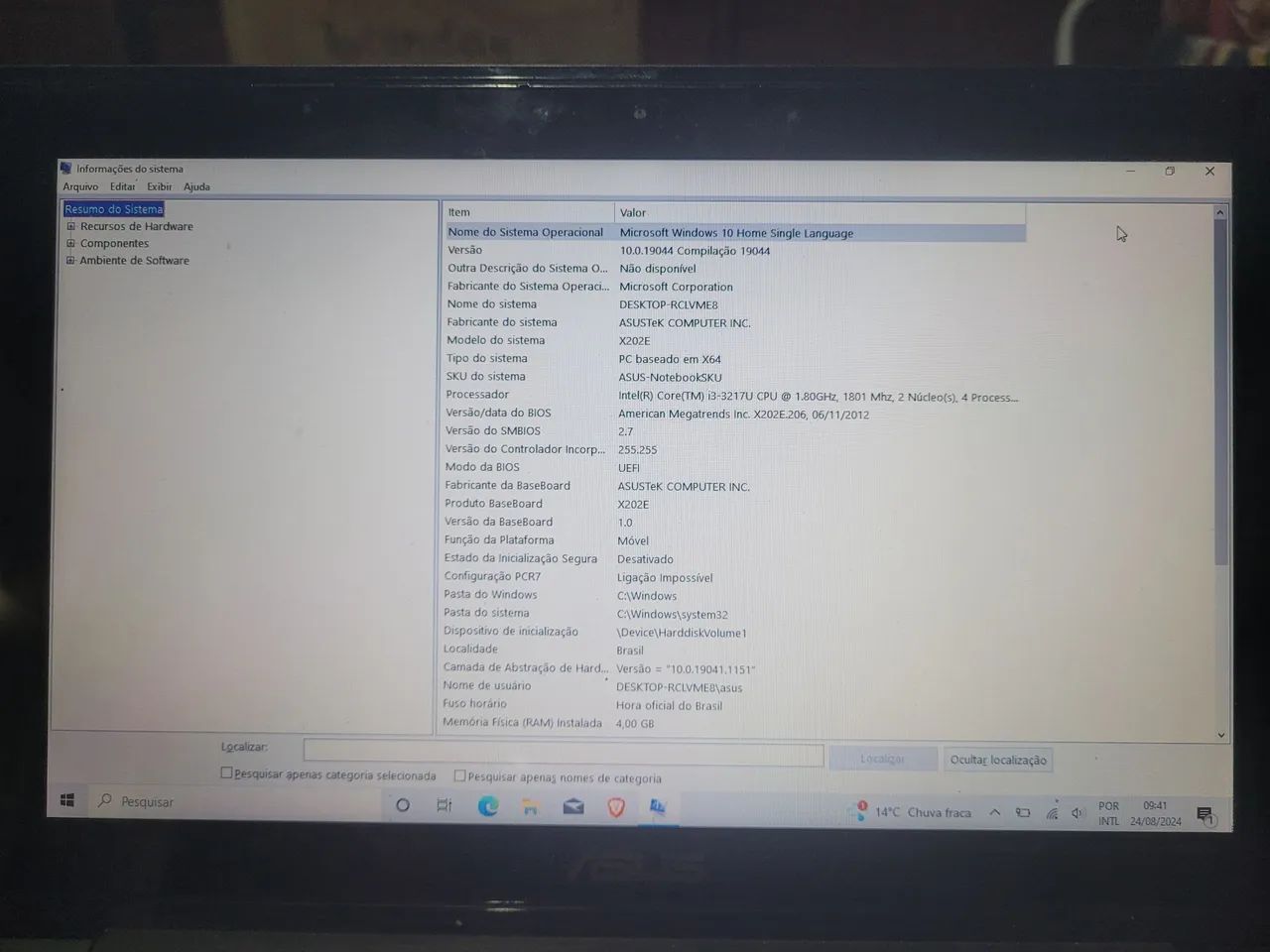The width and height of the screenshot is (1270, 952).
Task: Select the Processador row
Action: [x=733, y=396]
